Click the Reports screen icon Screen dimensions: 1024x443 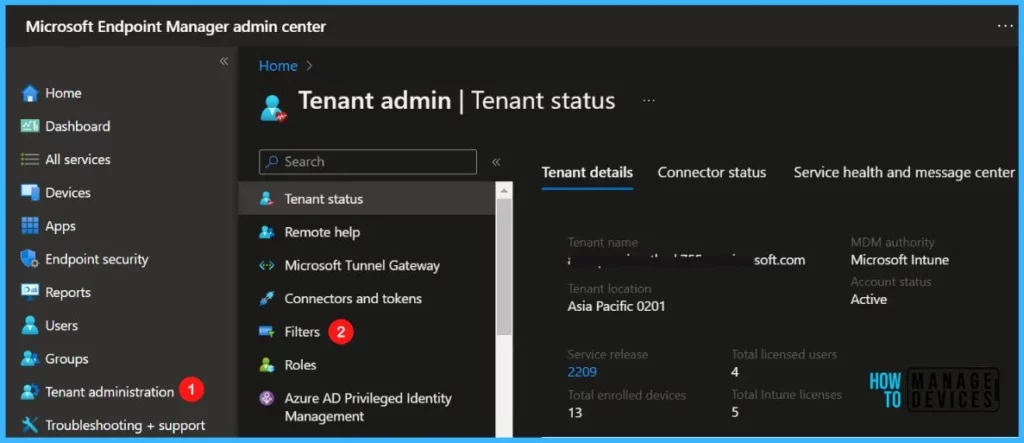pyautogui.click(x=30, y=292)
